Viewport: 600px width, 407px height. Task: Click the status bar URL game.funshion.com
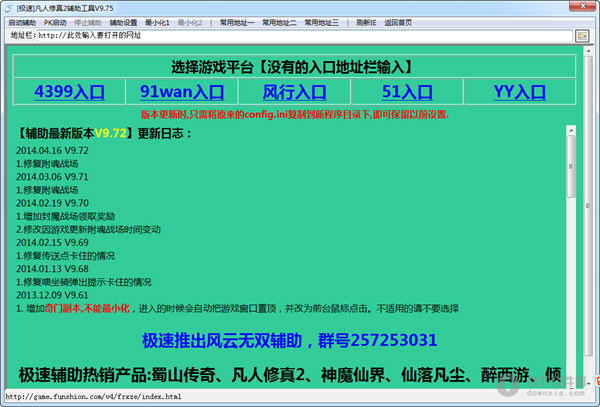point(93,396)
